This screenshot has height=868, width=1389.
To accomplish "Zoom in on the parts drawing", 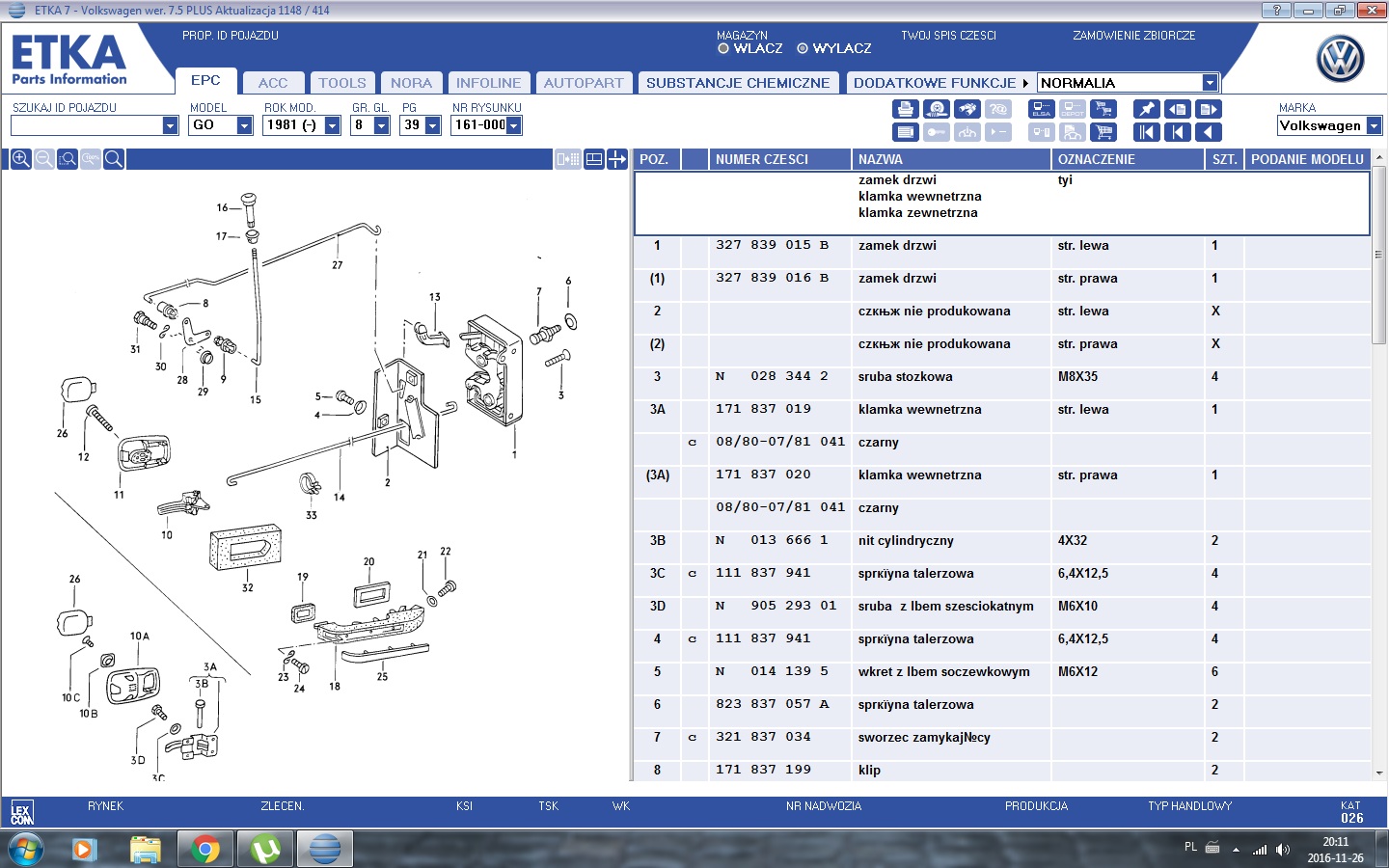I will tap(20, 159).
